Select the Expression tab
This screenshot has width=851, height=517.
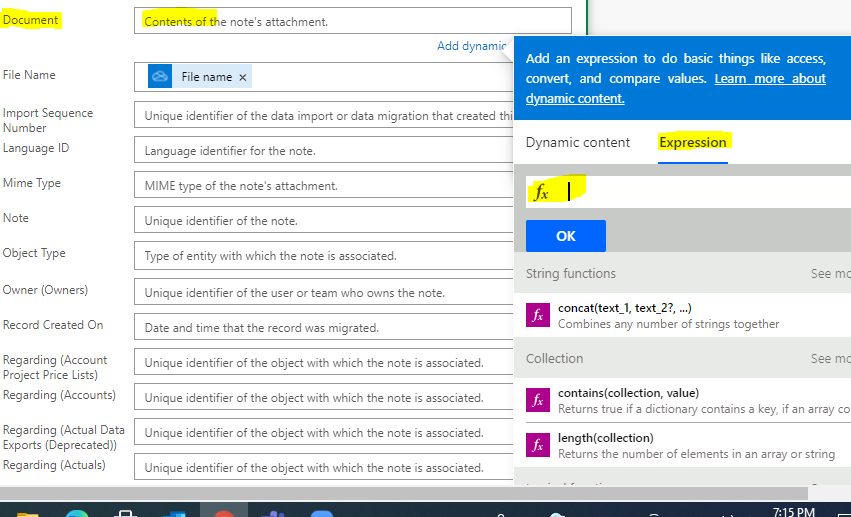tap(693, 142)
